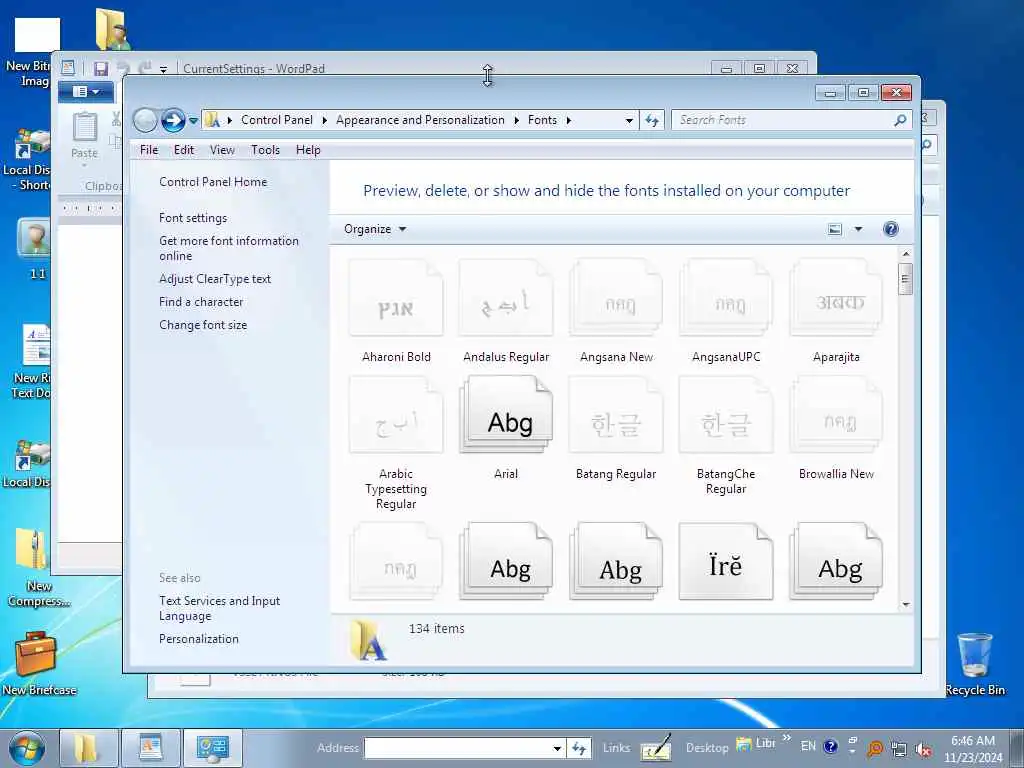Open Text Services and Input Language

click(219, 608)
